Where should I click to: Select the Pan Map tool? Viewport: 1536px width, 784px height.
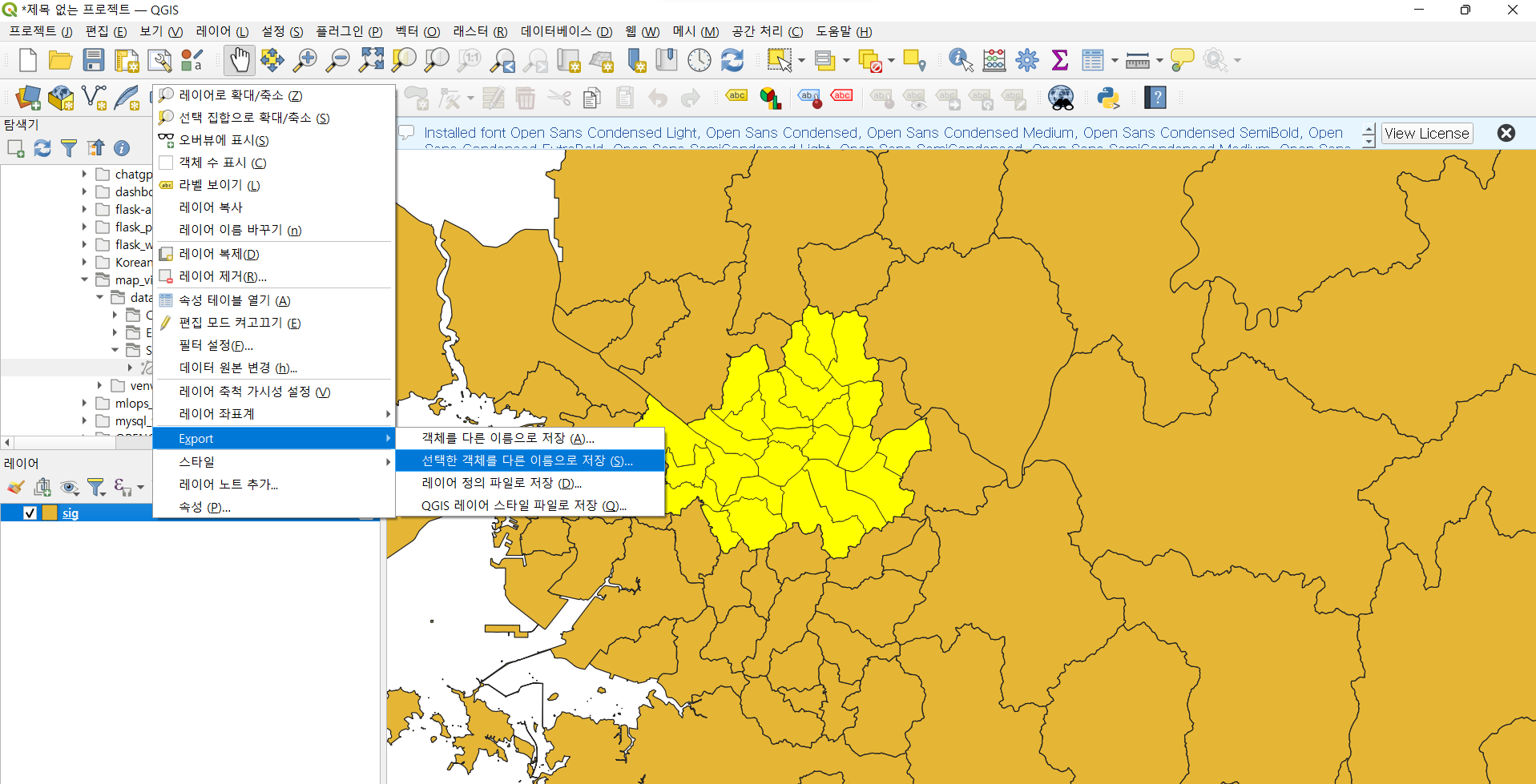coord(239,60)
